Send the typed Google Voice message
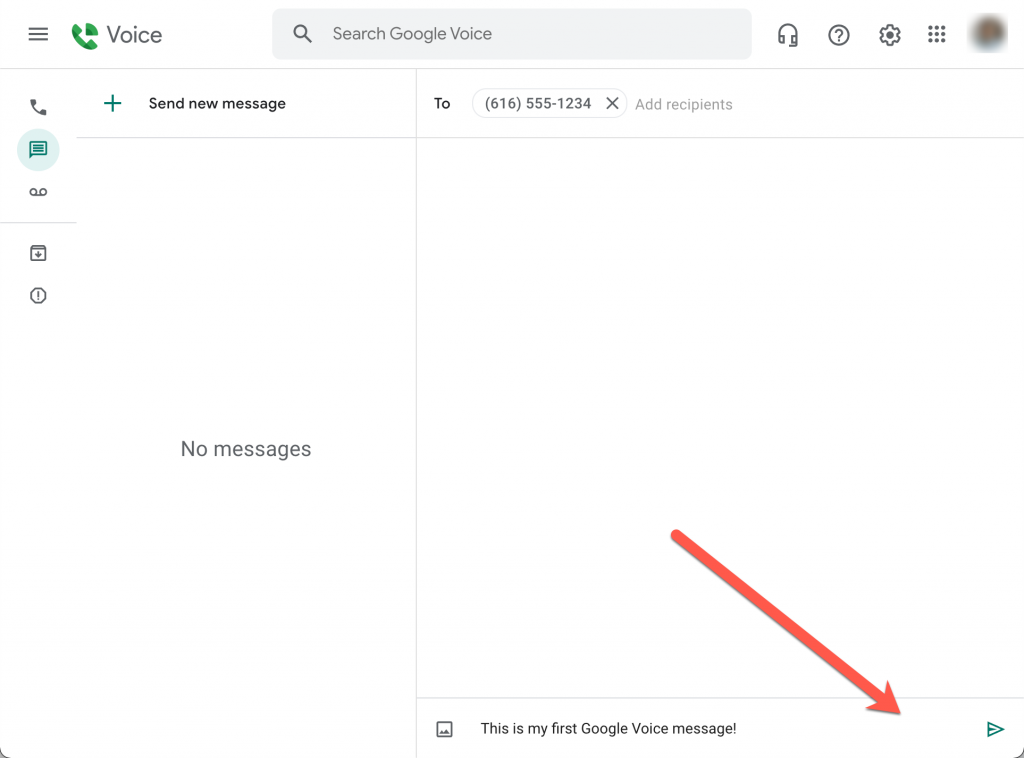 (x=995, y=729)
